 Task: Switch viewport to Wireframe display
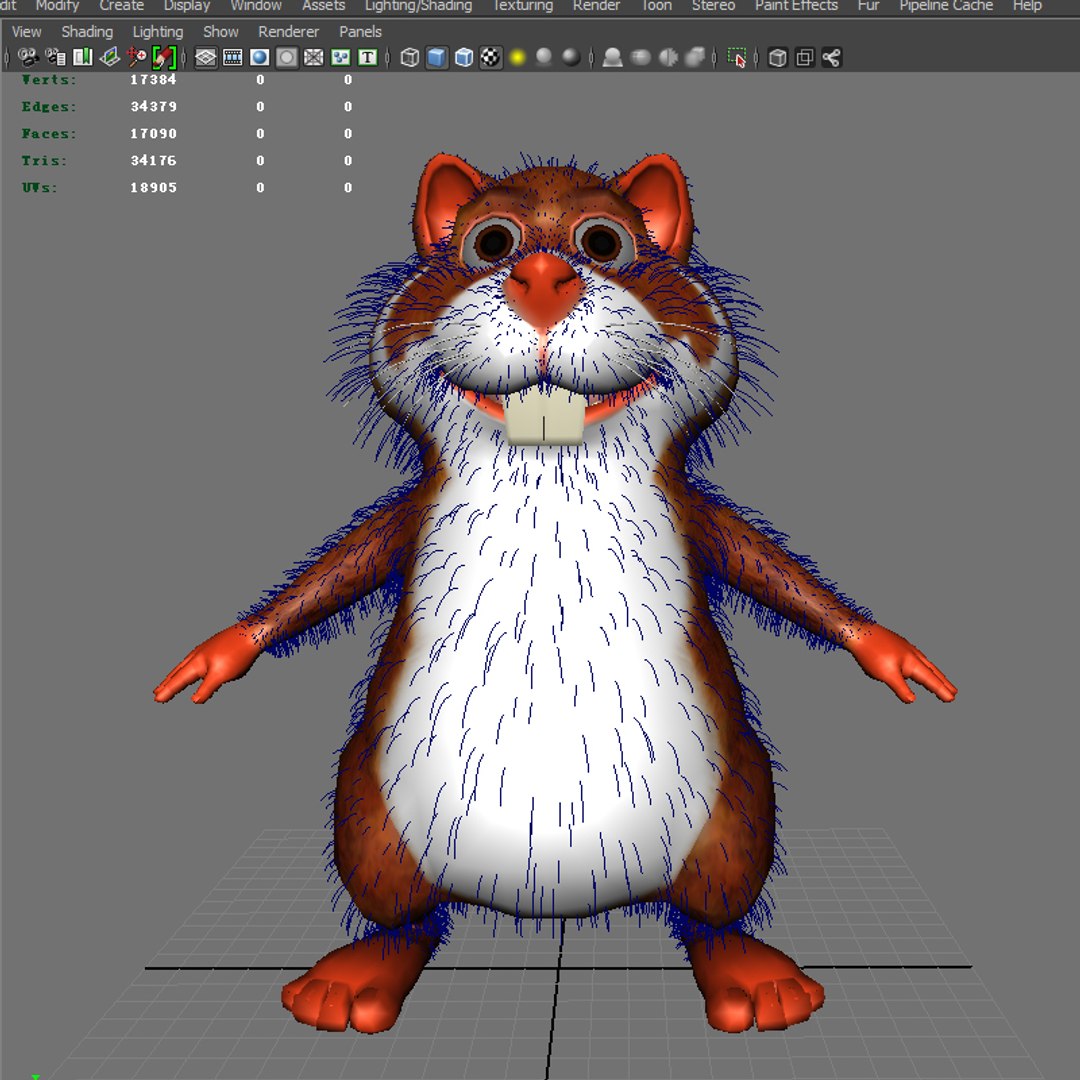[x=410, y=57]
